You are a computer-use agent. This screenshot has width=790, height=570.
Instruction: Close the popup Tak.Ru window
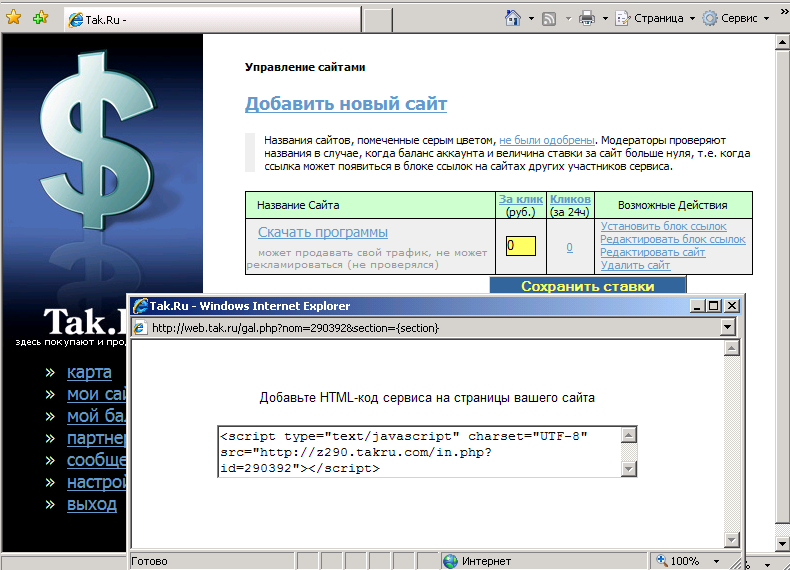click(732, 306)
